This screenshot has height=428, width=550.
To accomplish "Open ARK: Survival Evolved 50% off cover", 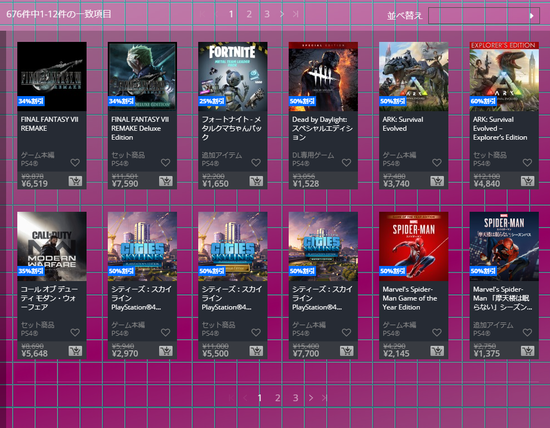I will tap(414, 76).
